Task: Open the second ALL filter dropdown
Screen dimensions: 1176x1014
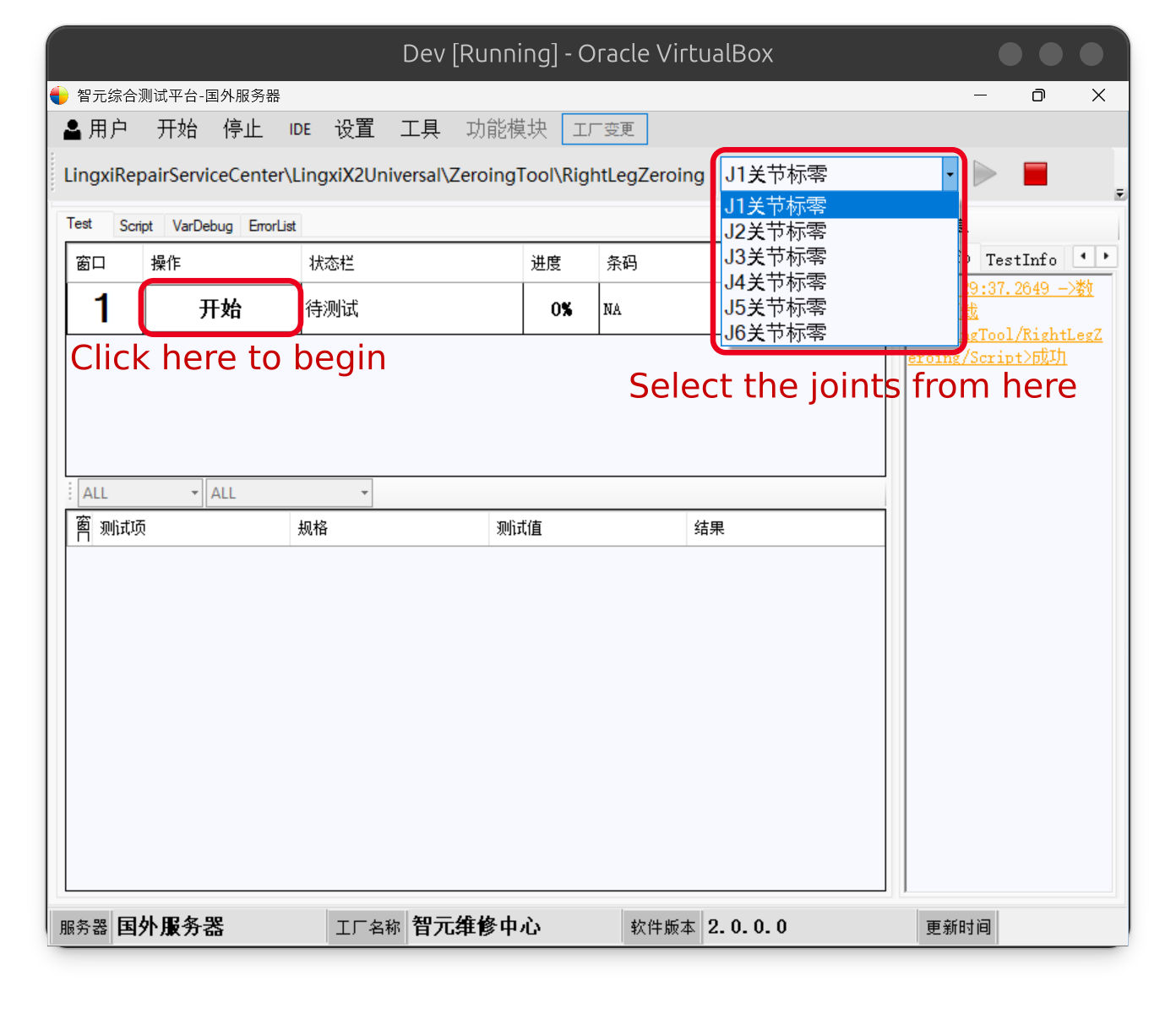Action: (289, 493)
